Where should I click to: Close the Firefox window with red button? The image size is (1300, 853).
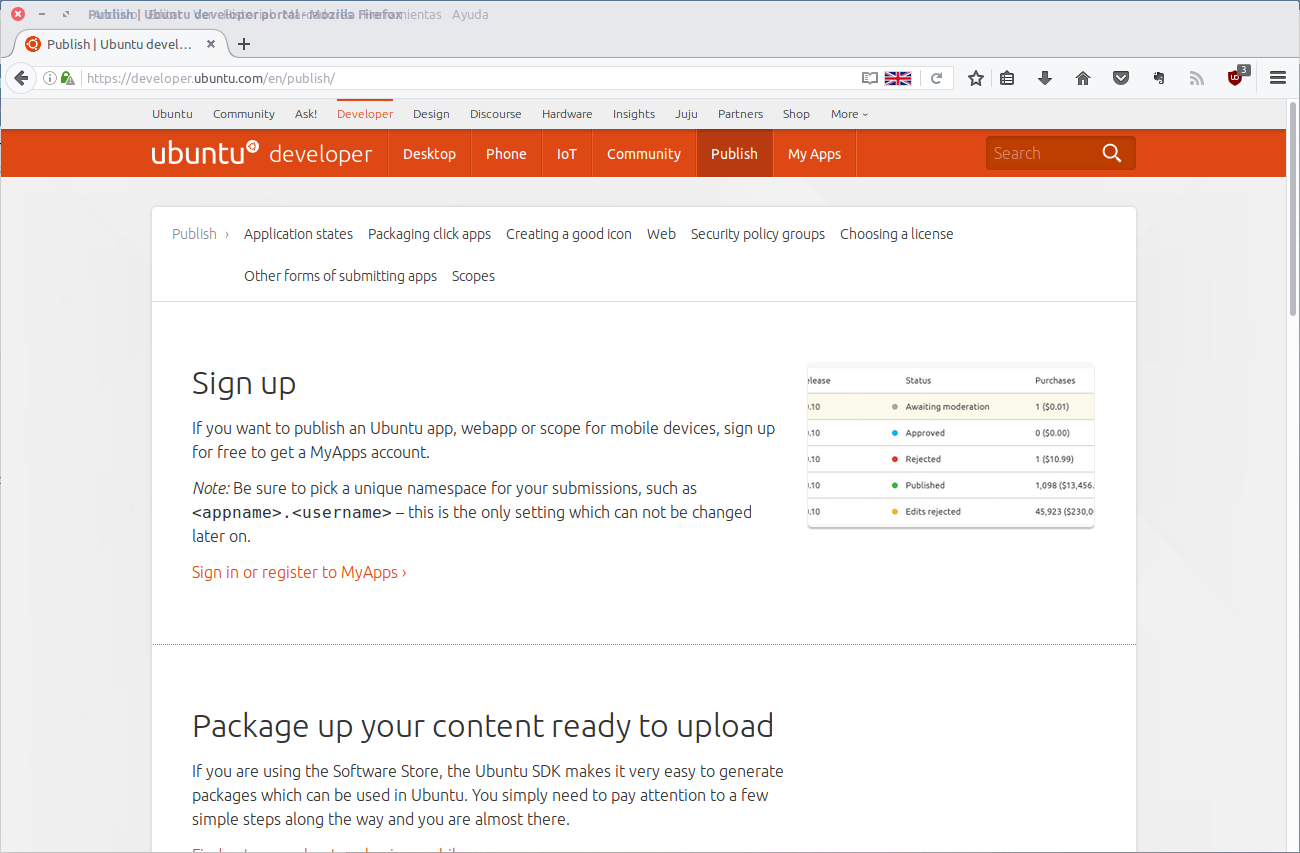pos(18,14)
